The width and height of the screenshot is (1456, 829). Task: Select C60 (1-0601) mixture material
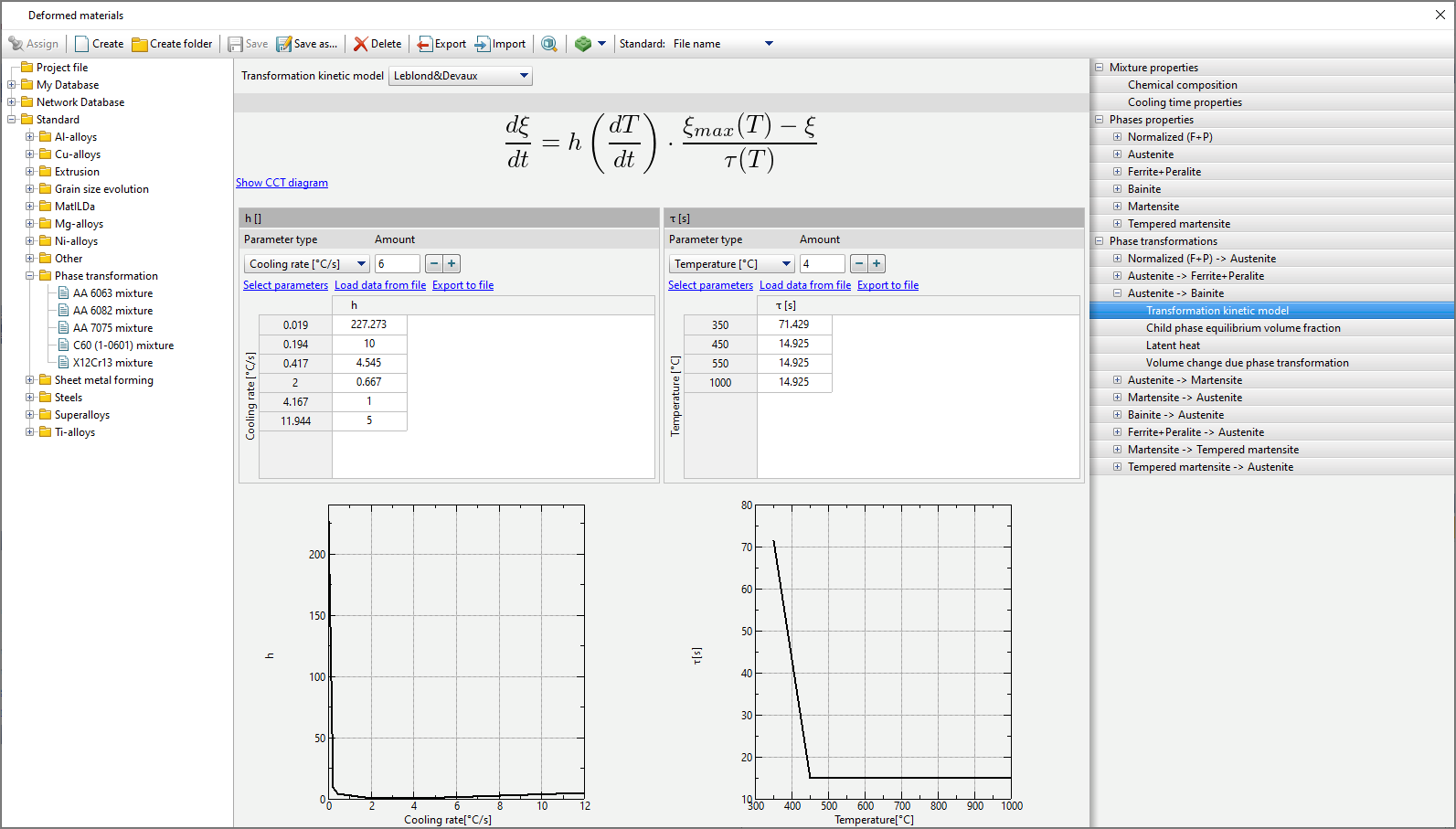point(122,345)
